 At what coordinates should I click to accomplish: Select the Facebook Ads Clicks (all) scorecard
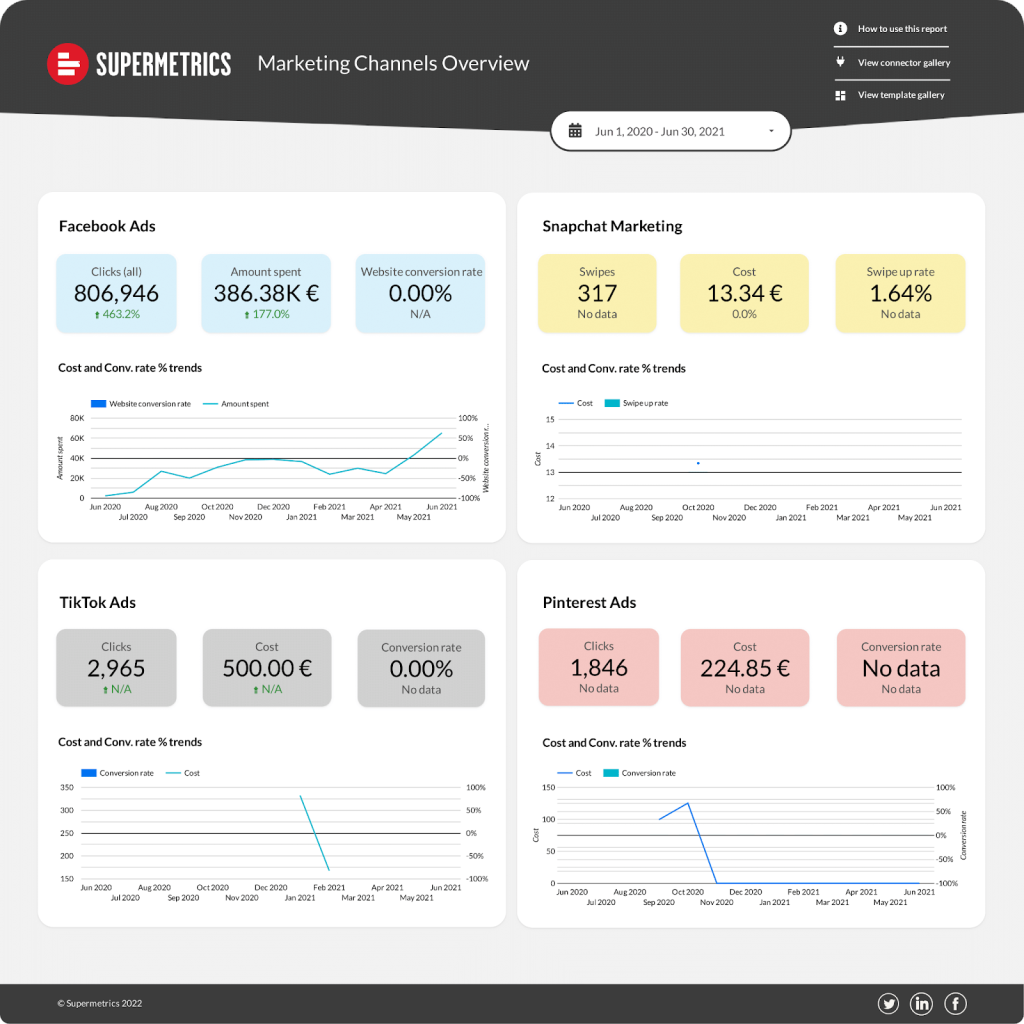point(116,293)
